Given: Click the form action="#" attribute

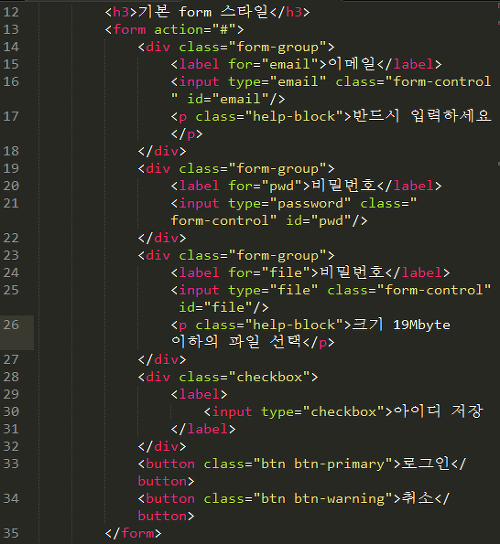Looking at the screenshot, I should coord(195,29).
